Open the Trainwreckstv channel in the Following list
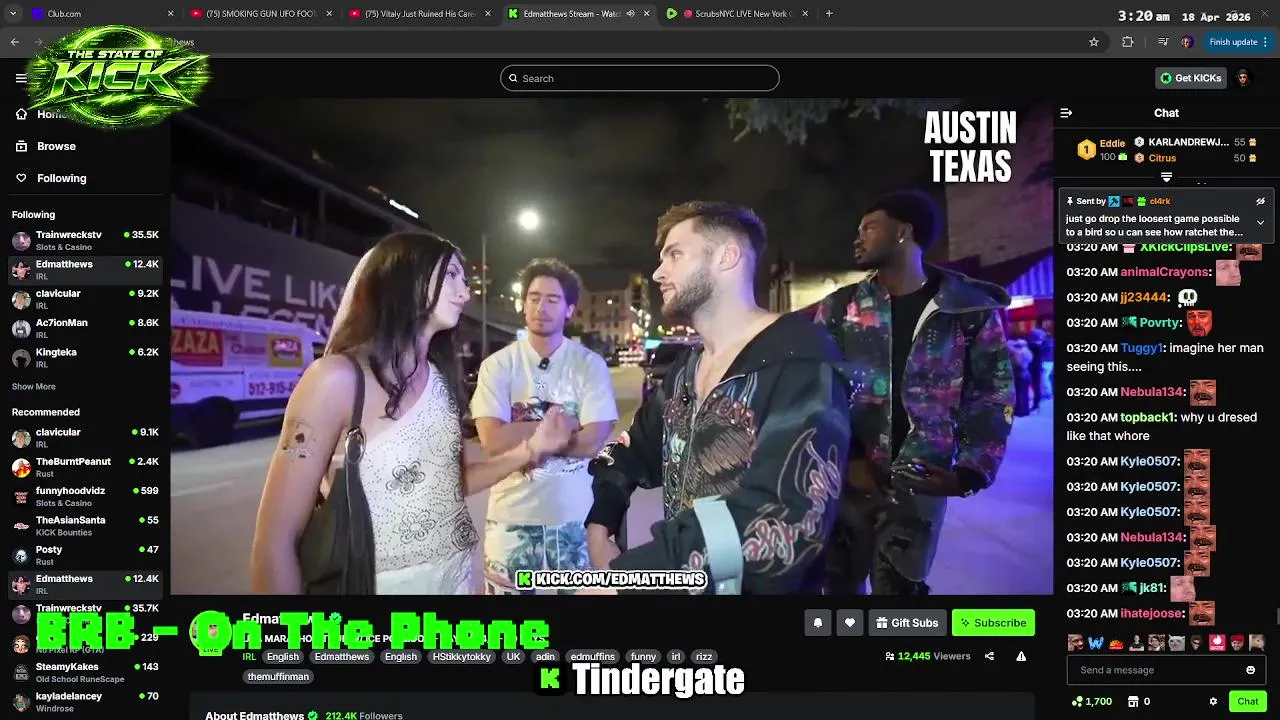Screen dimensions: 1280x720 (x=85, y=240)
